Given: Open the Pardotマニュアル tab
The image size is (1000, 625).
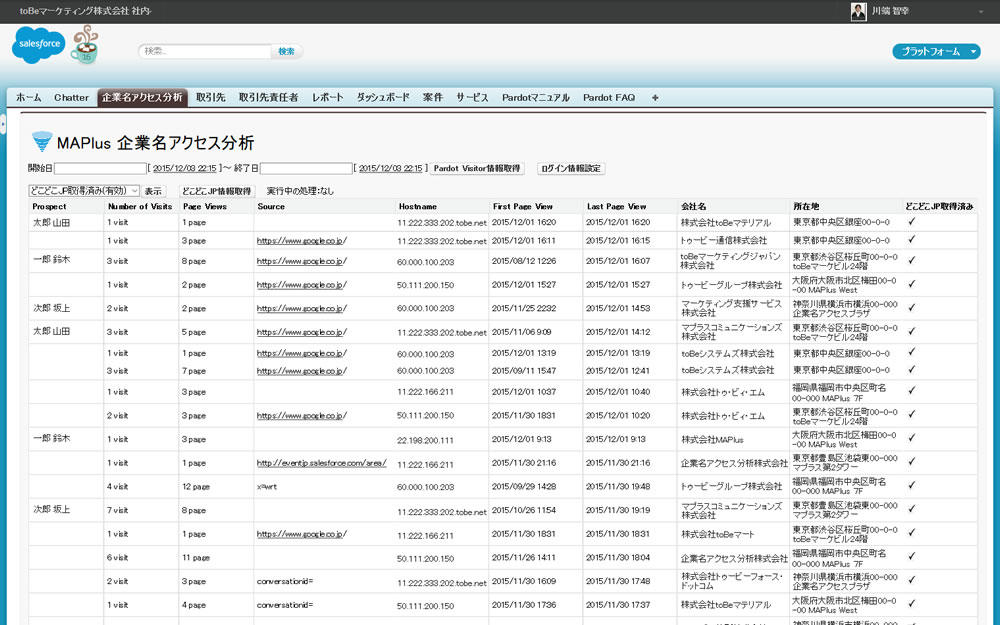Looking at the screenshot, I should [x=536, y=98].
